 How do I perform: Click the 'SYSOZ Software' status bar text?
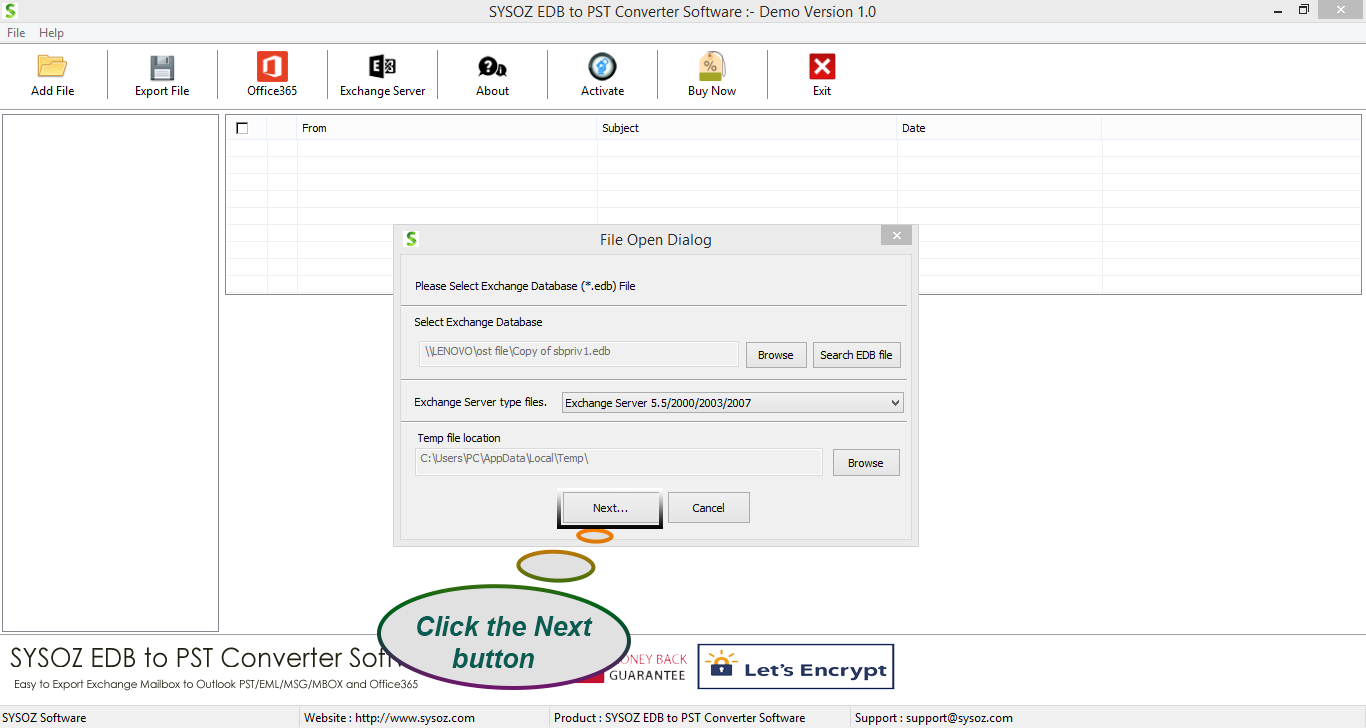pos(44,718)
